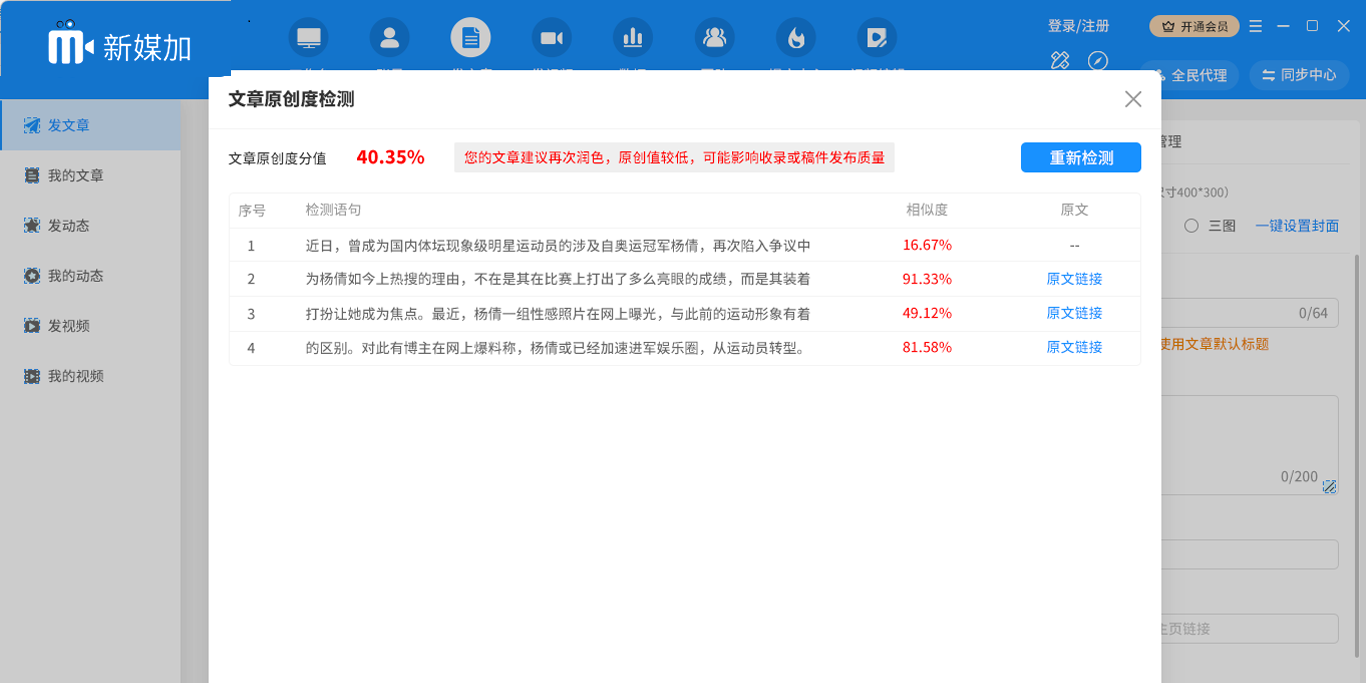
Task: Open the account person icon in toolbar
Action: [x=389, y=39]
